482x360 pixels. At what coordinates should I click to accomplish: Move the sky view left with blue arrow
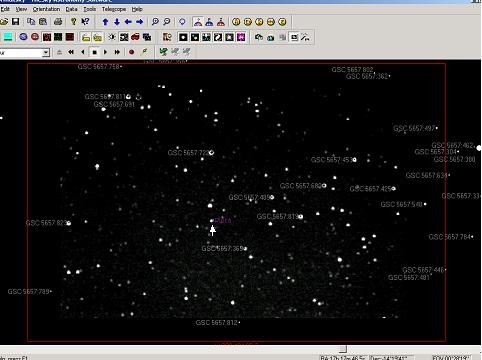(x=128, y=22)
